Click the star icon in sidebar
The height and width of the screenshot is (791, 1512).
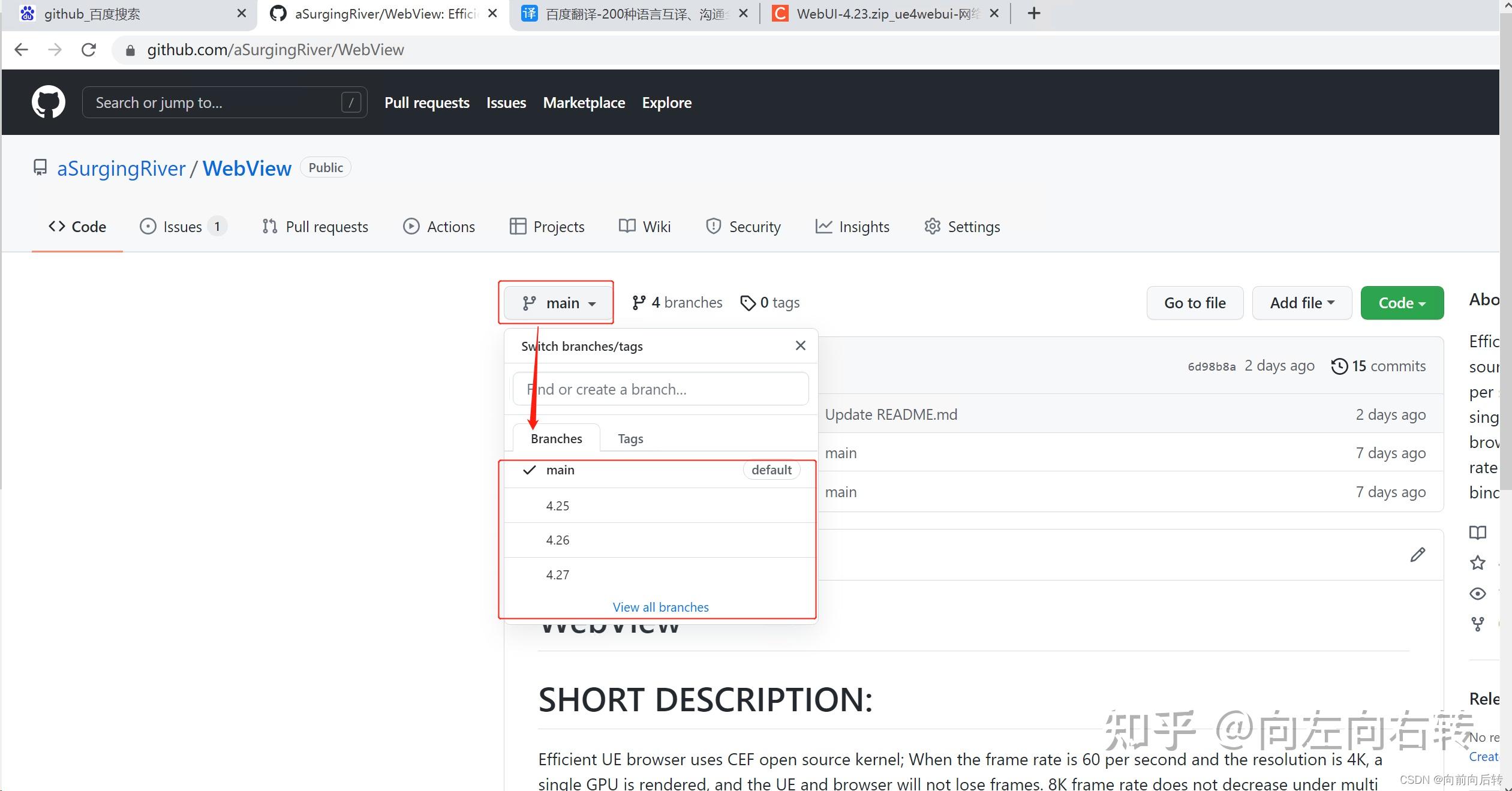tap(1477, 563)
